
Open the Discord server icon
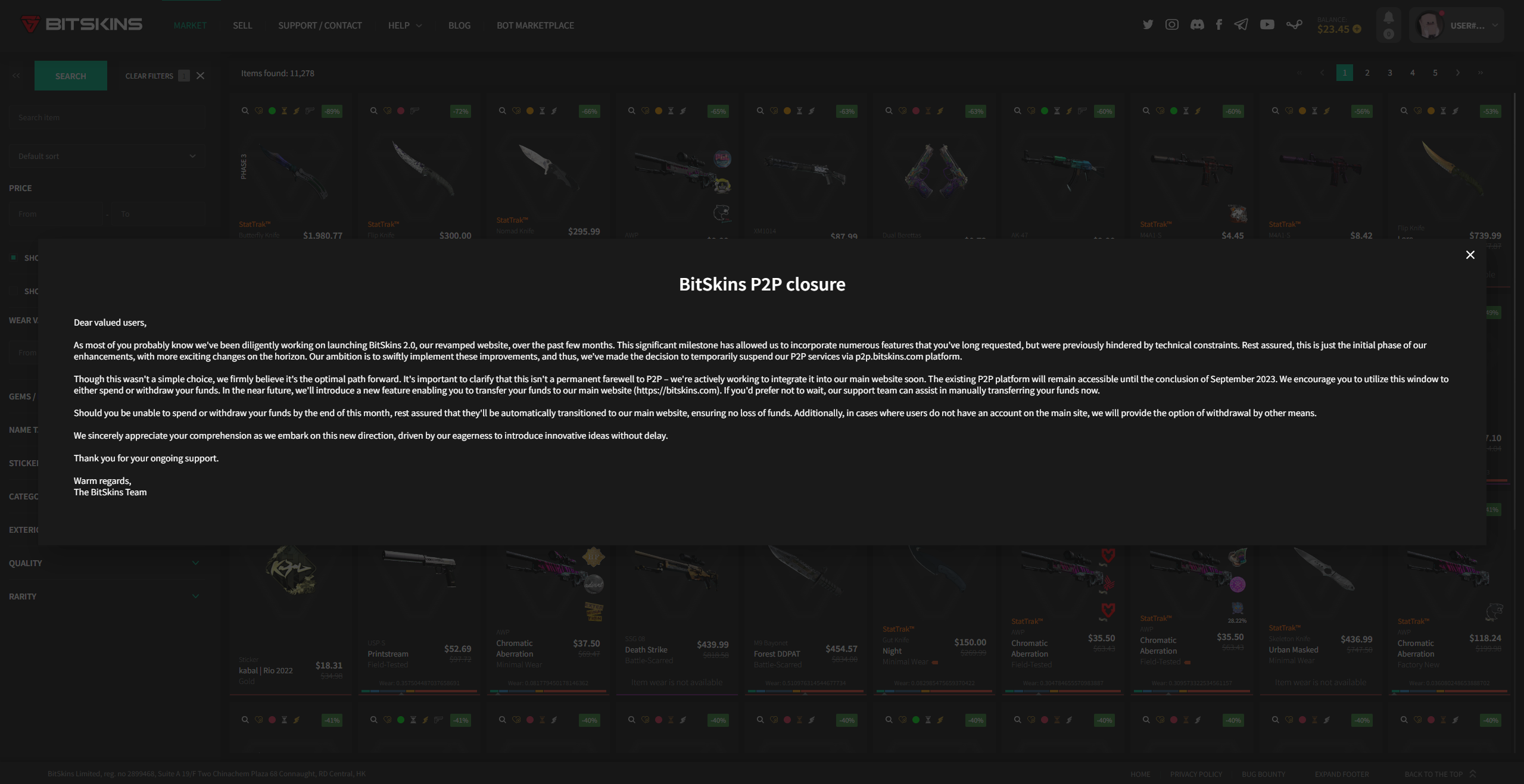pos(1196,24)
